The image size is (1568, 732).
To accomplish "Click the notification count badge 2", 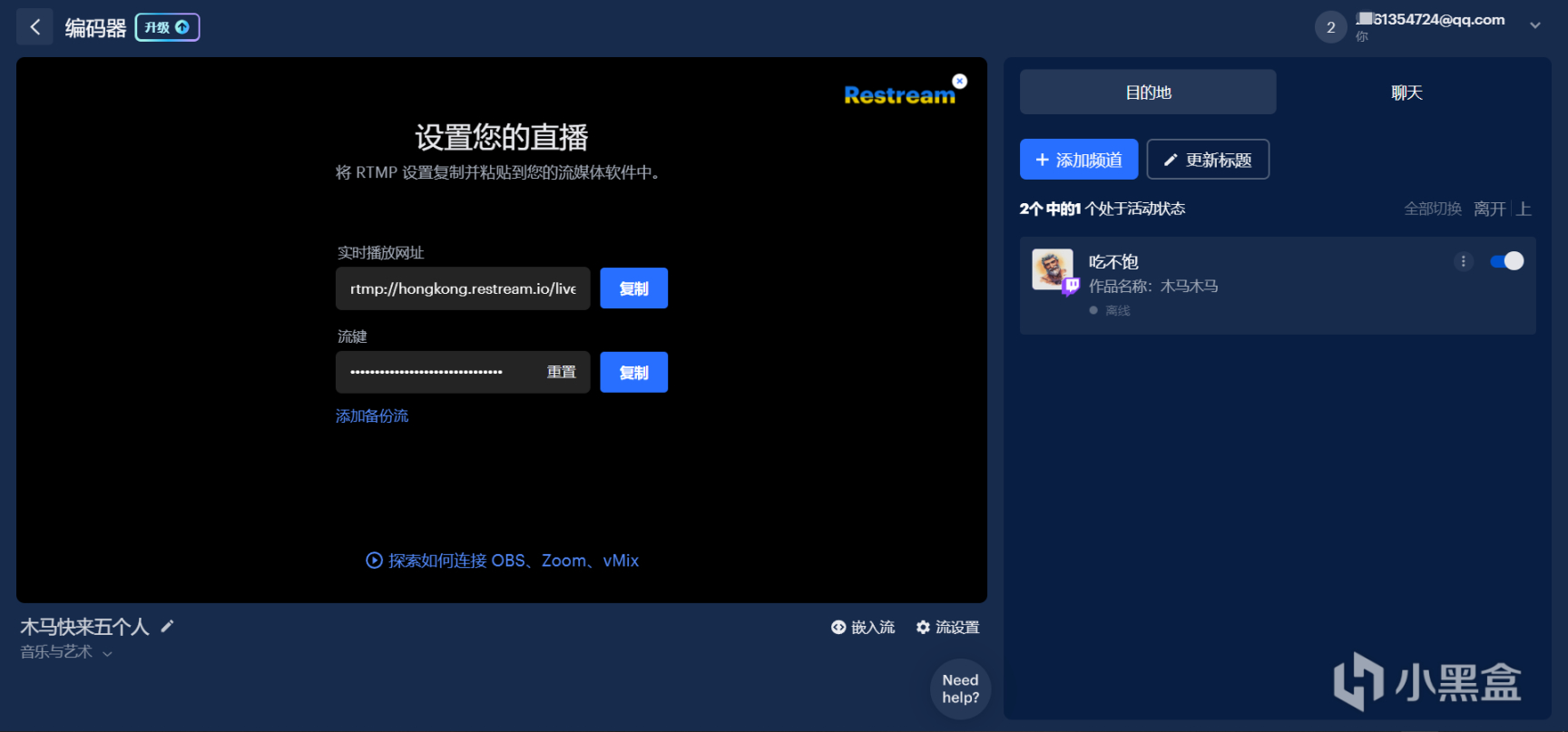I will (x=1330, y=27).
